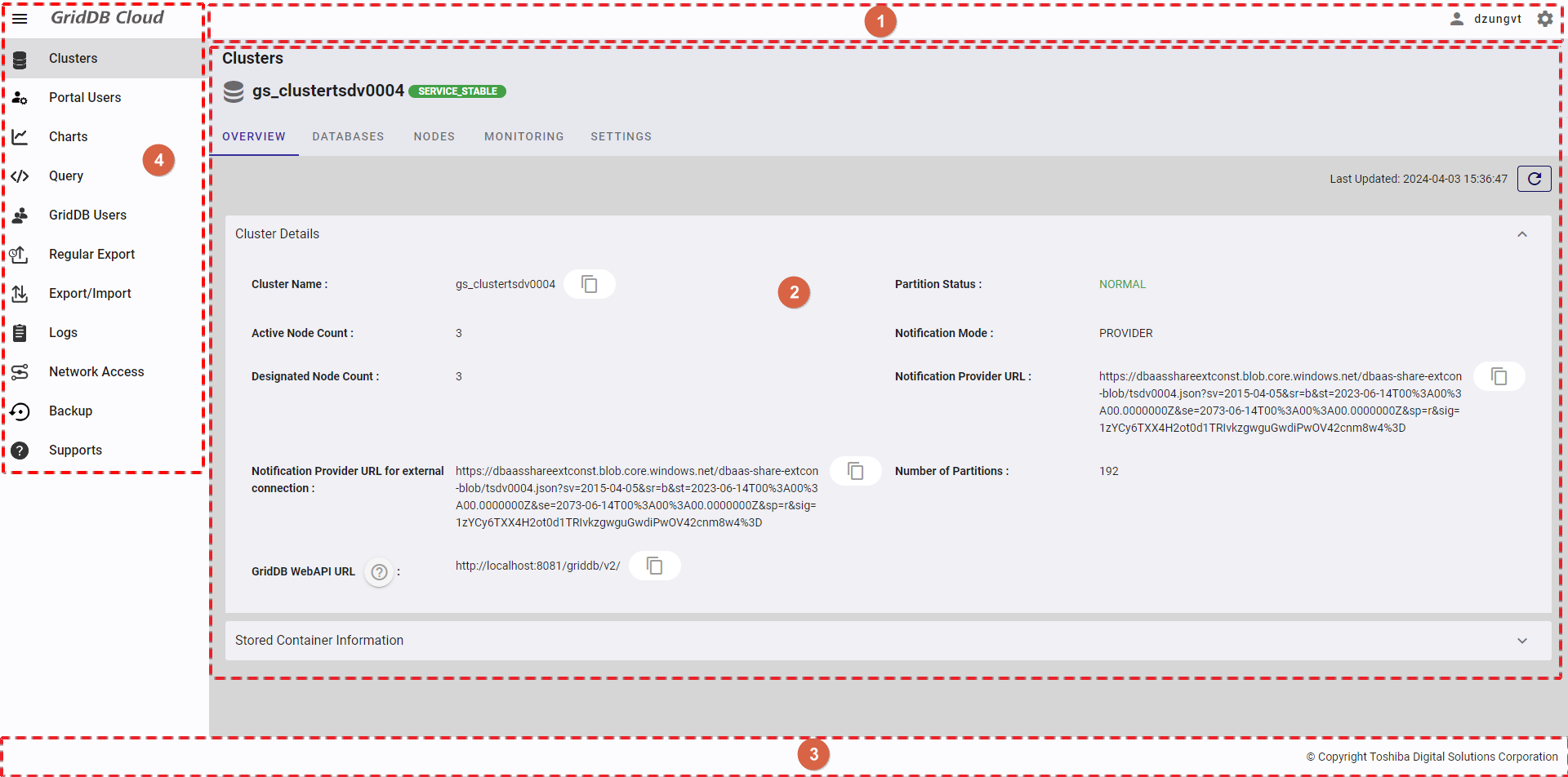Click the GridDB Cloud logo text
The image size is (1568, 777).
(107, 18)
